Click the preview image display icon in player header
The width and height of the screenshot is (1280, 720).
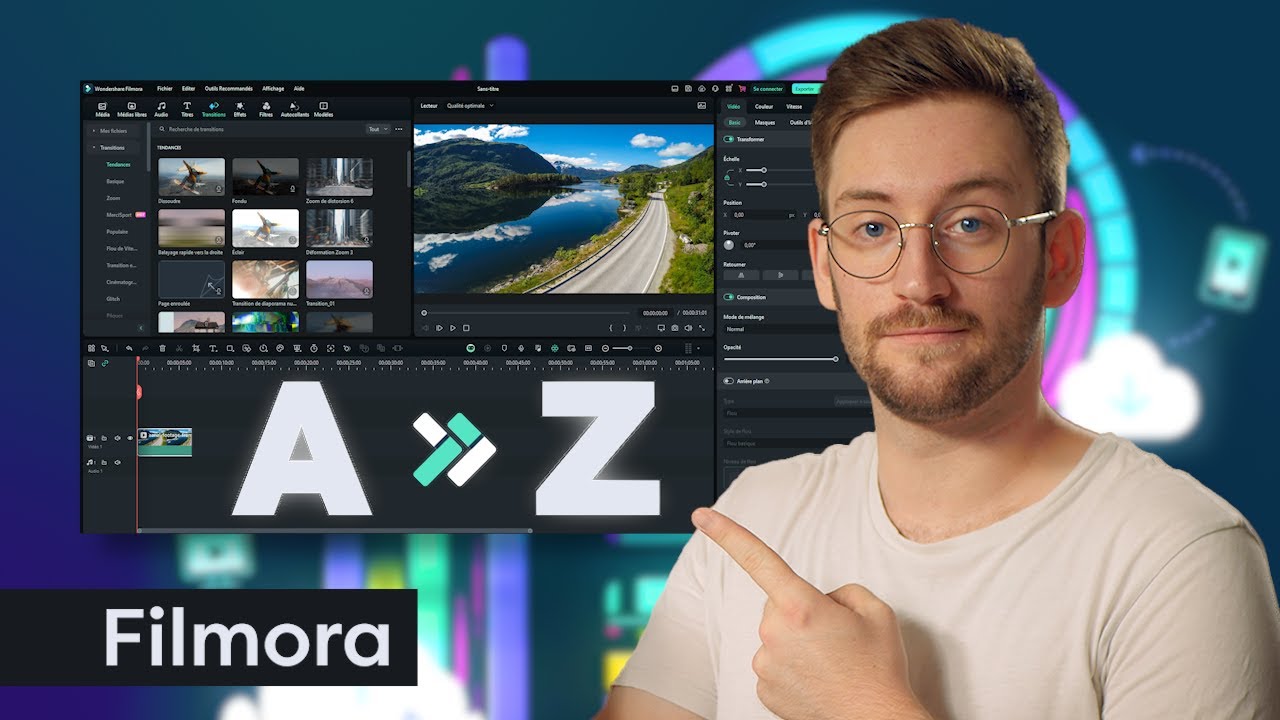(701, 105)
